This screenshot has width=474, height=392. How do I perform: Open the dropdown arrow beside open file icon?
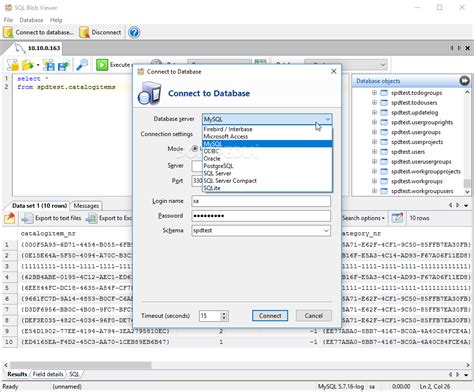point(38,65)
